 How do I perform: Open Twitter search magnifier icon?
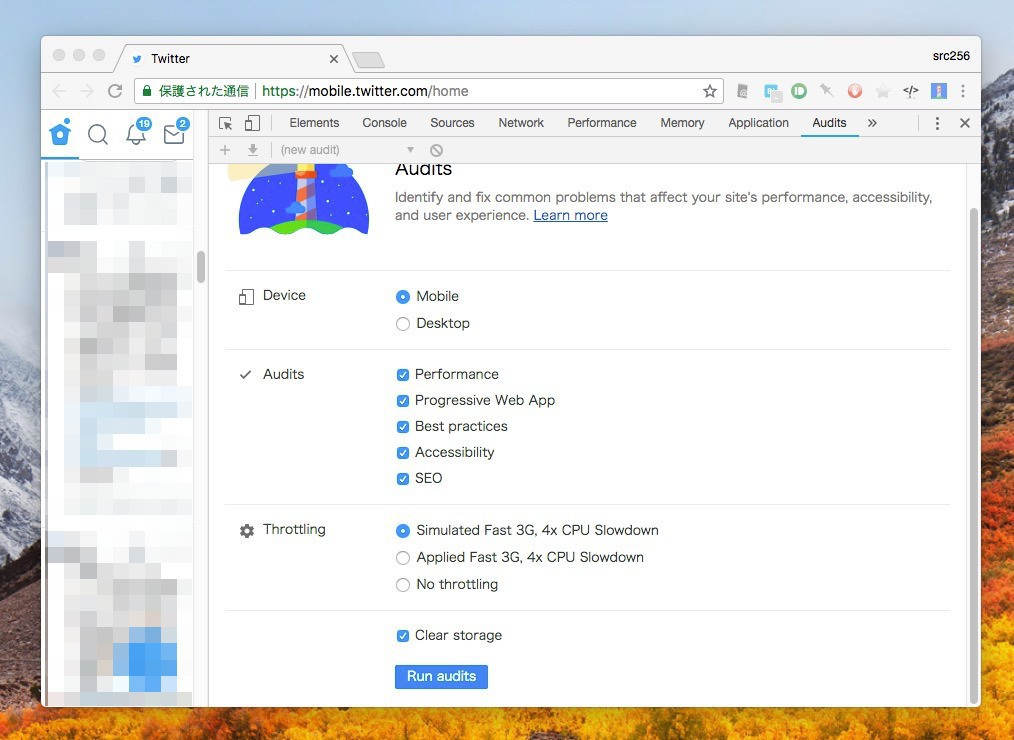[x=98, y=135]
